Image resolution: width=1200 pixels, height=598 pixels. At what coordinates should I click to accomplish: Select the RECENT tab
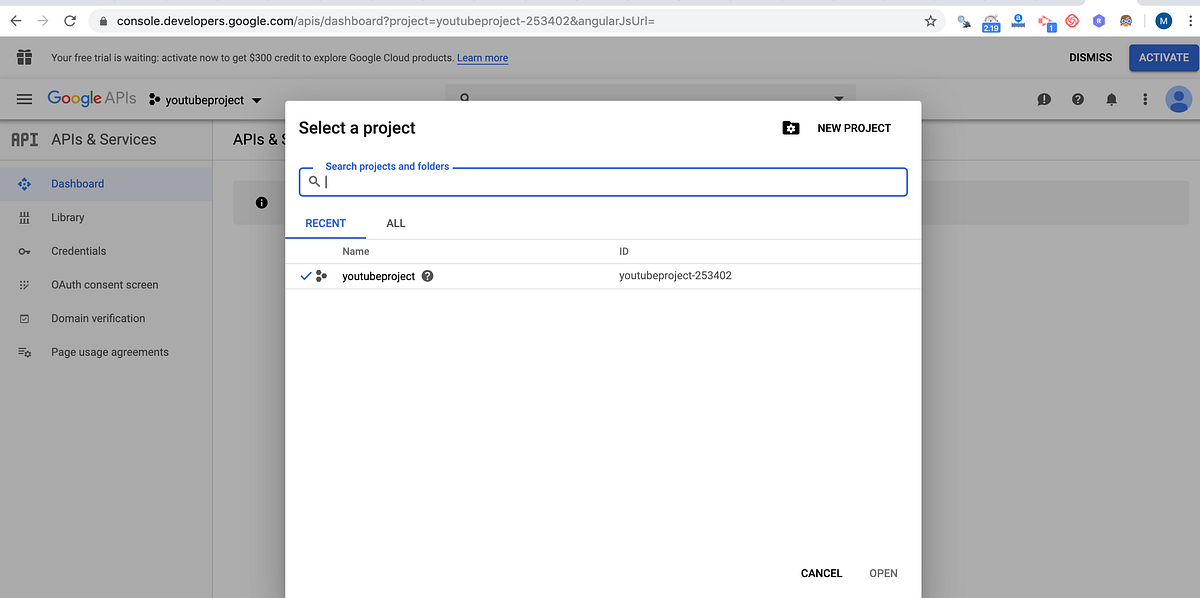click(x=325, y=223)
